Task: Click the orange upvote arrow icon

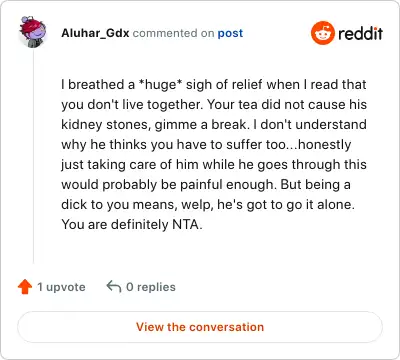Action: [x=25, y=287]
